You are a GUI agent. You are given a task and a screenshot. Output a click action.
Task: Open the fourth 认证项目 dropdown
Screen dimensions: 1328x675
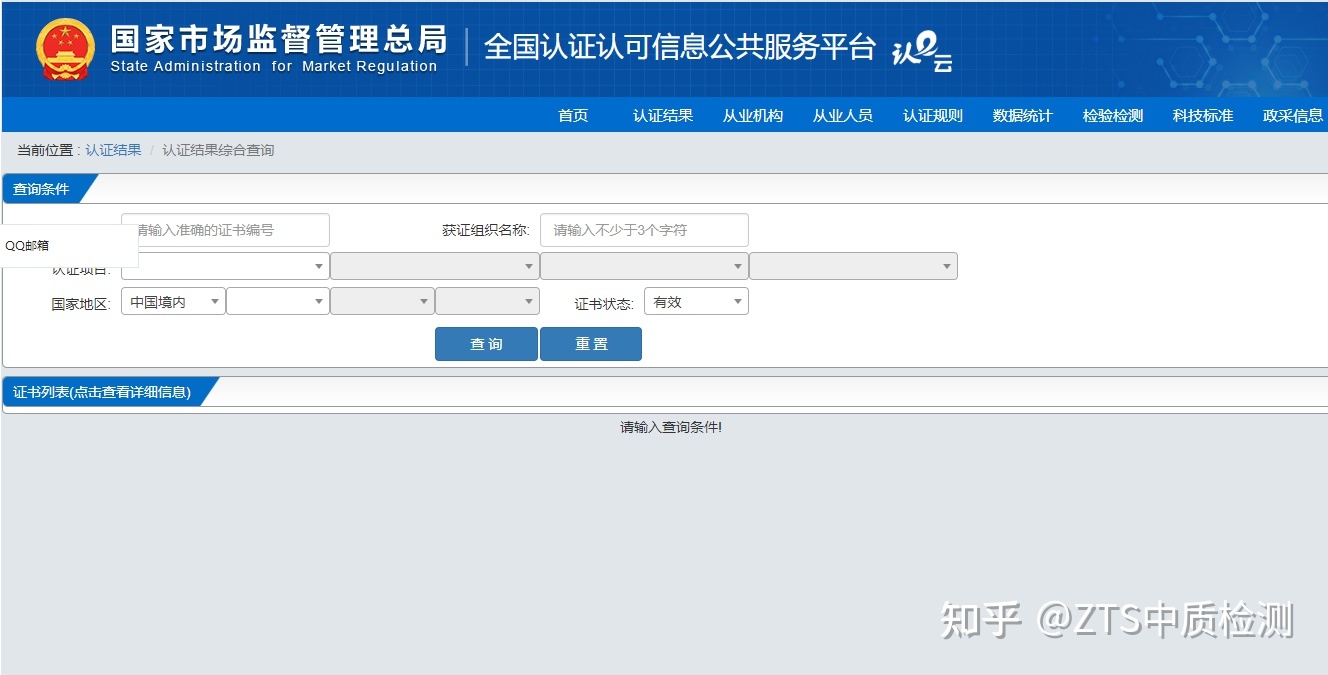(853, 266)
